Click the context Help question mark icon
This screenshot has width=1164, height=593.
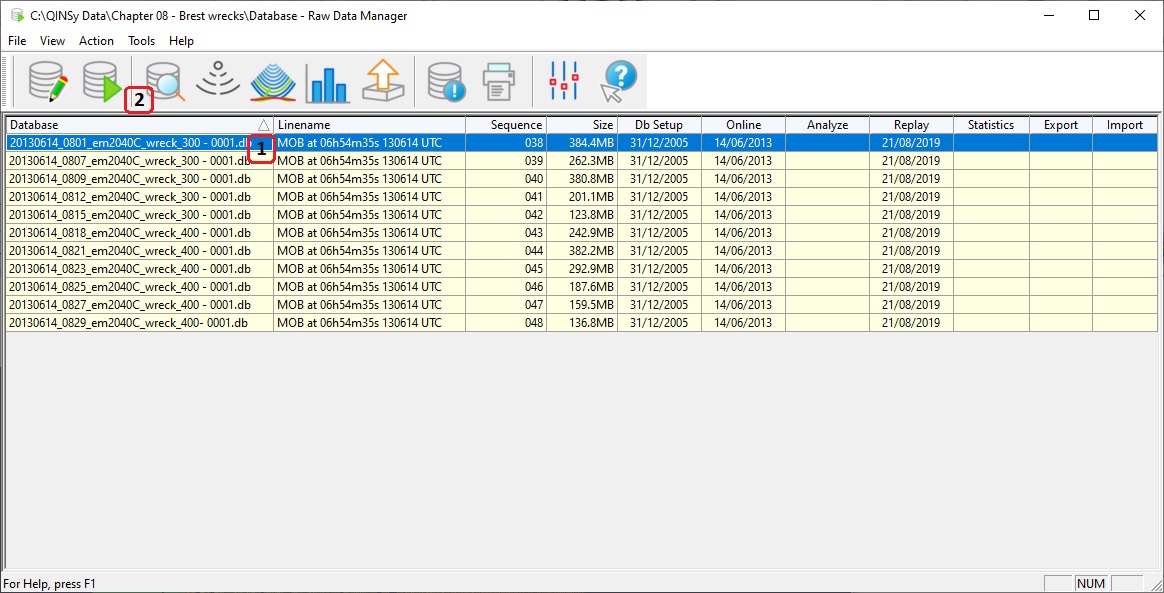pos(619,81)
